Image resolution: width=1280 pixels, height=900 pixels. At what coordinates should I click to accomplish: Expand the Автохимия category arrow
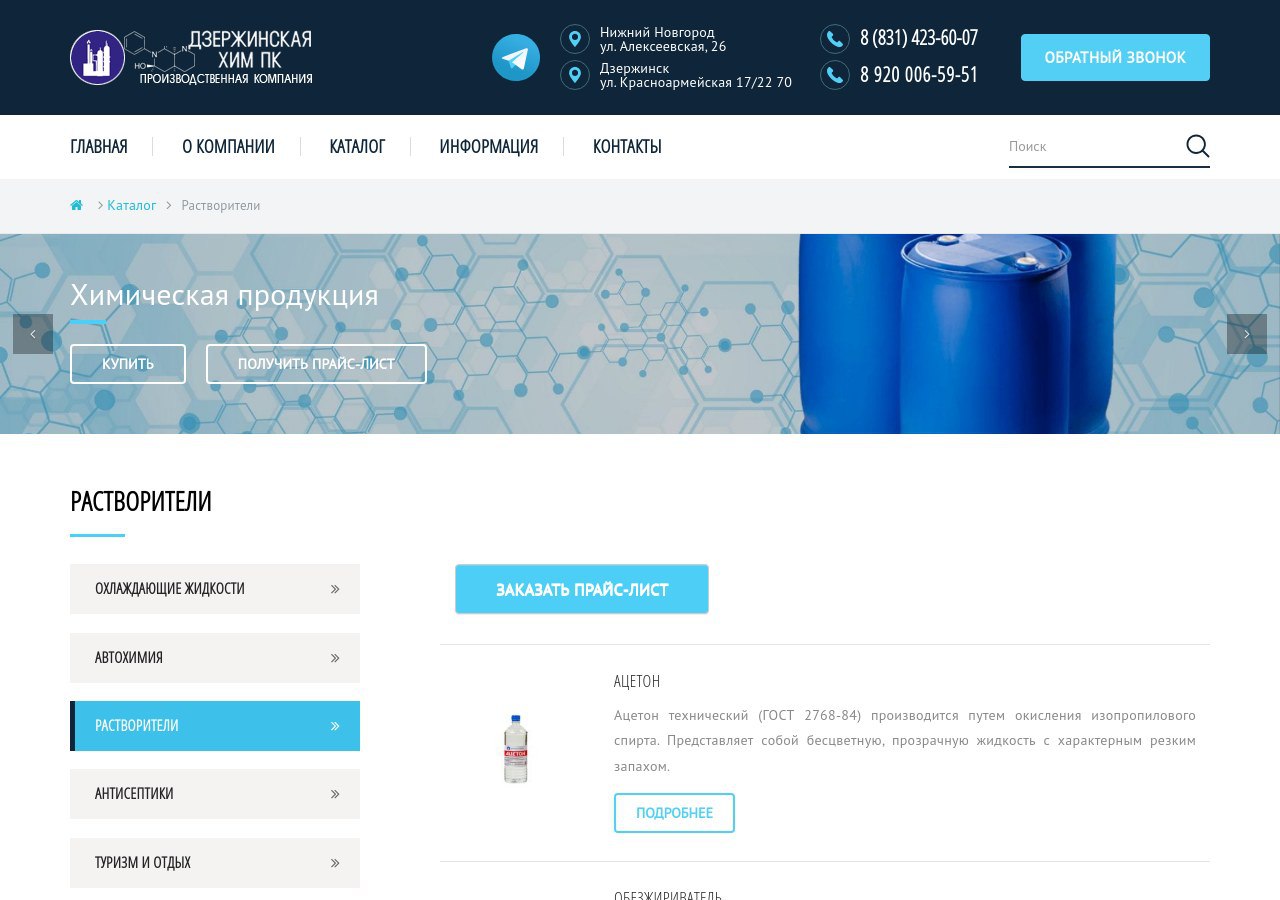(x=335, y=658)
